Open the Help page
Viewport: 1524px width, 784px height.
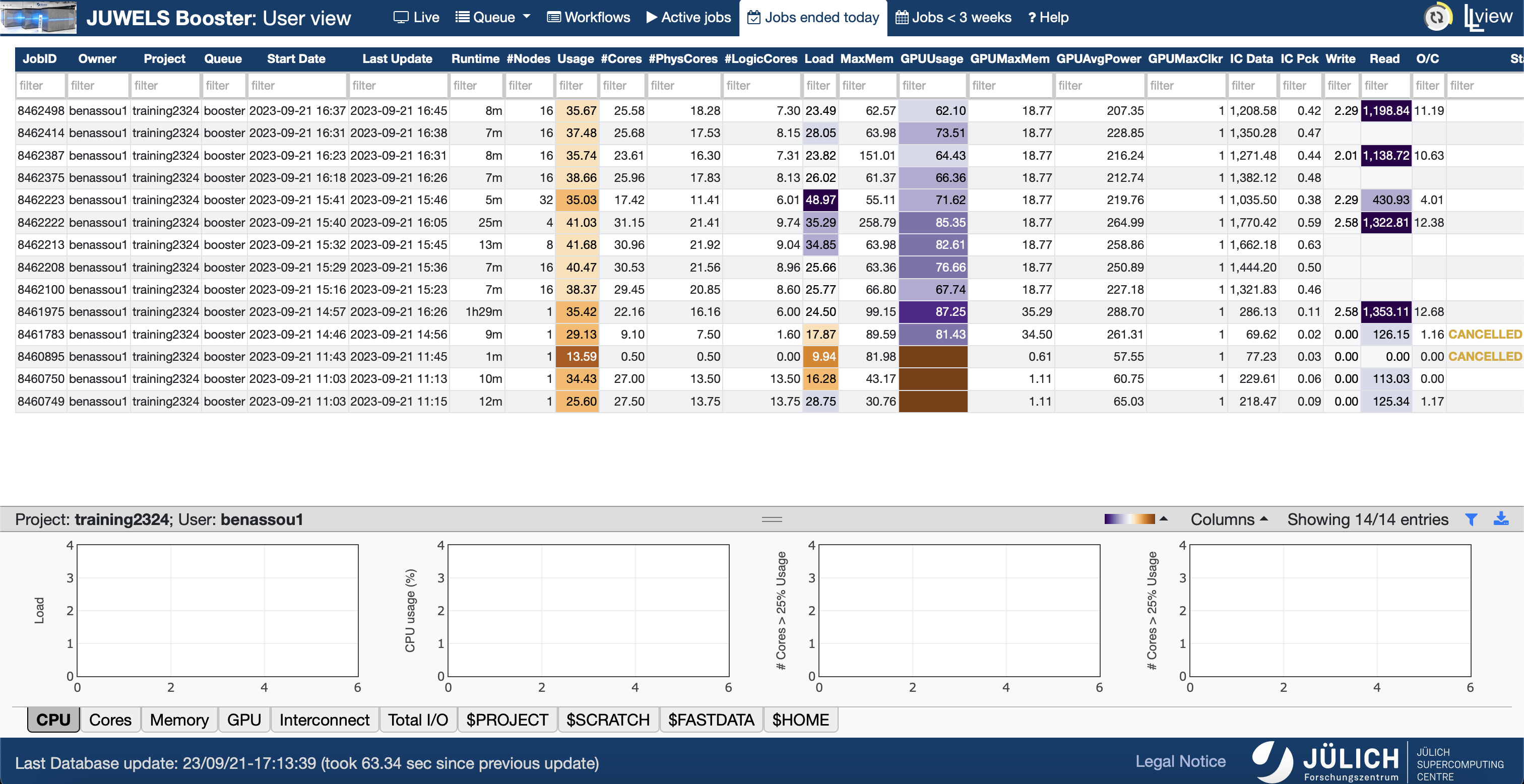(1048, 17)
